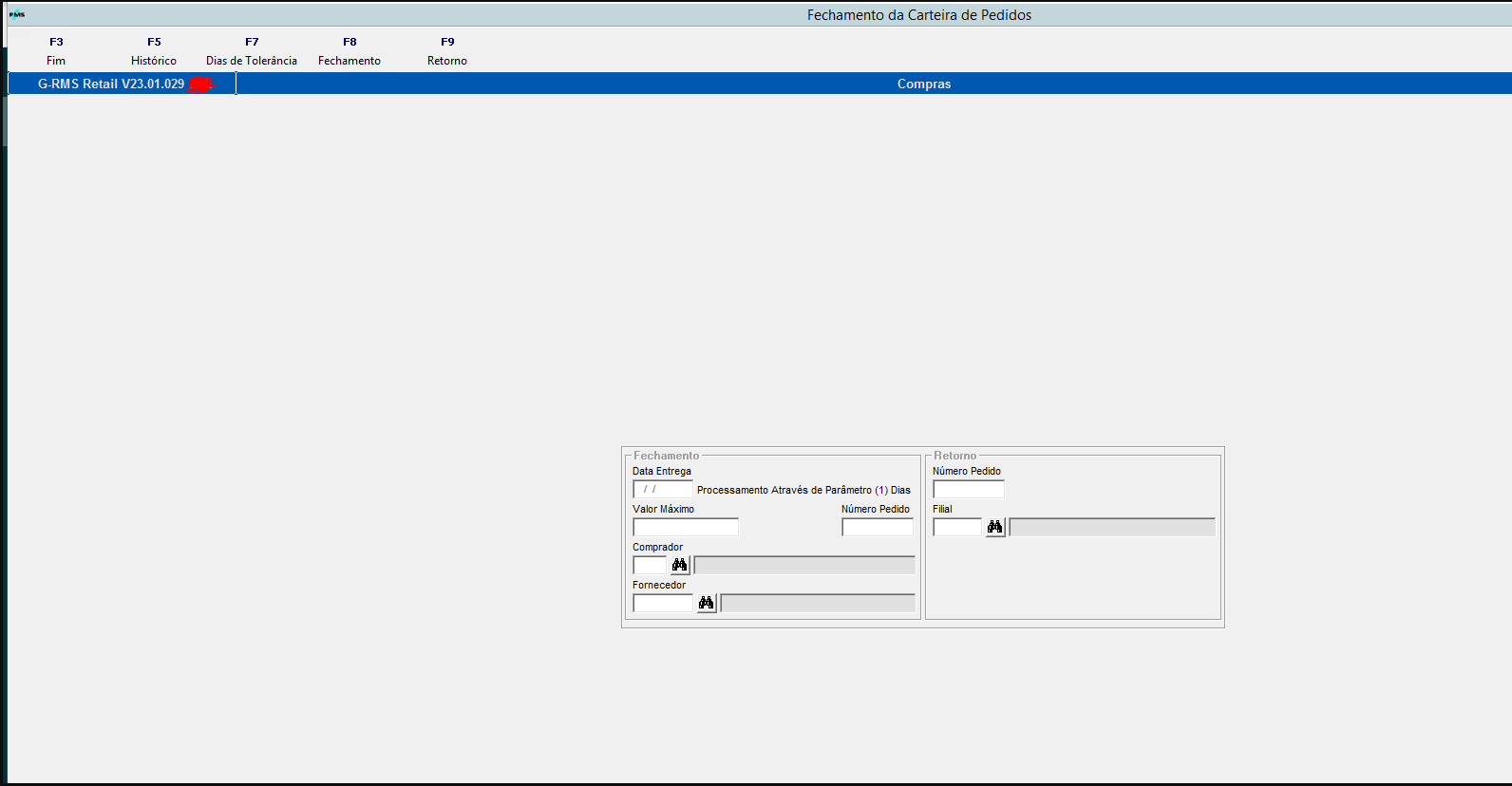1512x786 pixels.
Task: Click the Filial code input field
Action: pyautogui.click(x=957, y=527)
